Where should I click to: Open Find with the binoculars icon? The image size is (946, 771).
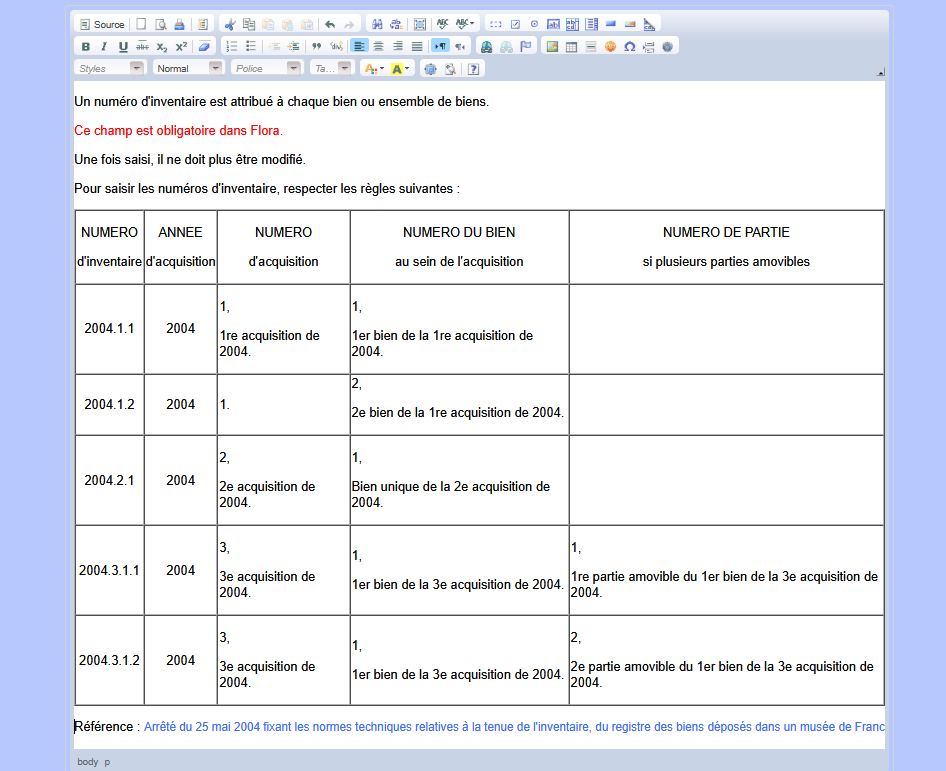click(377, 24)
